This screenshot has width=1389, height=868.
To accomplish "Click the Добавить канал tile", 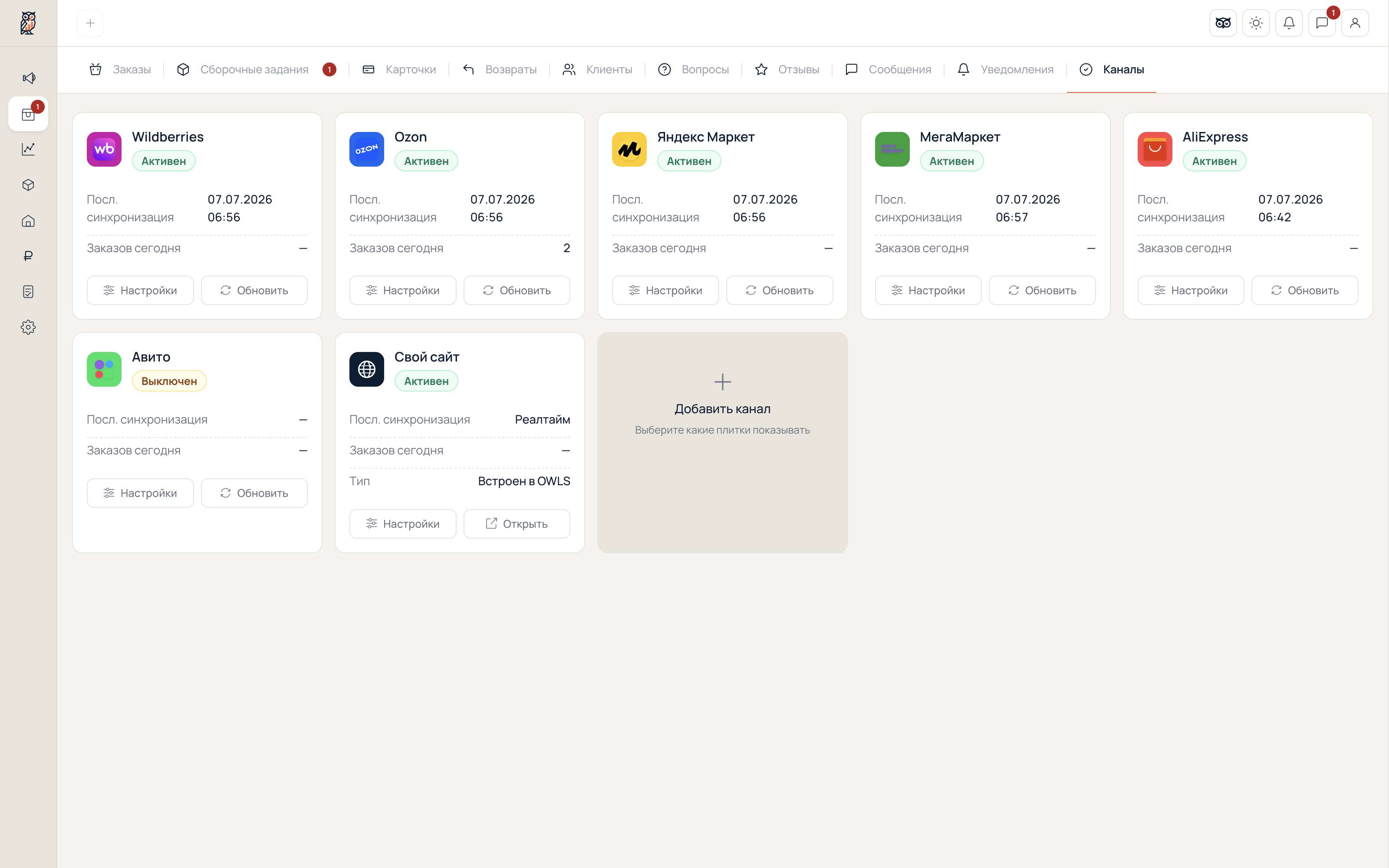I will coord(722,443).
